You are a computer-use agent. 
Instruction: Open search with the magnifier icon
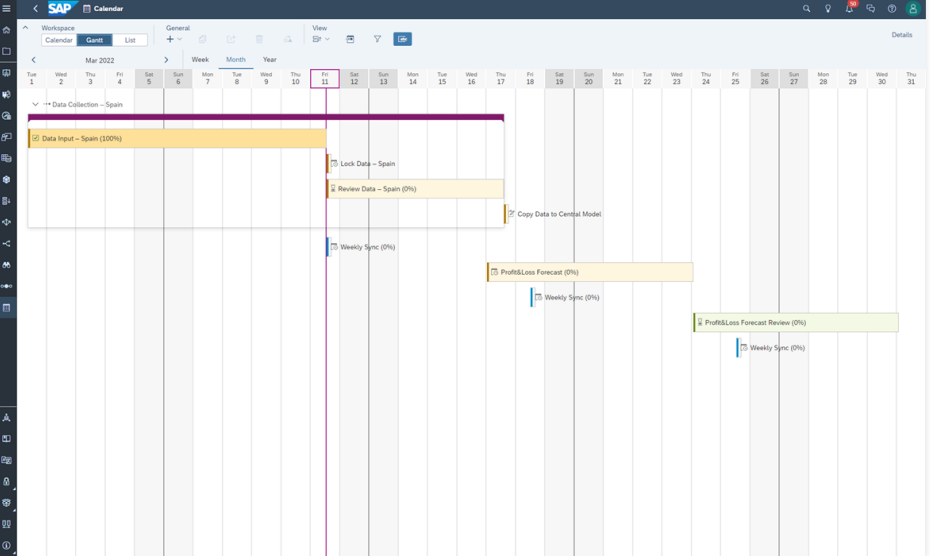(807, 8)
